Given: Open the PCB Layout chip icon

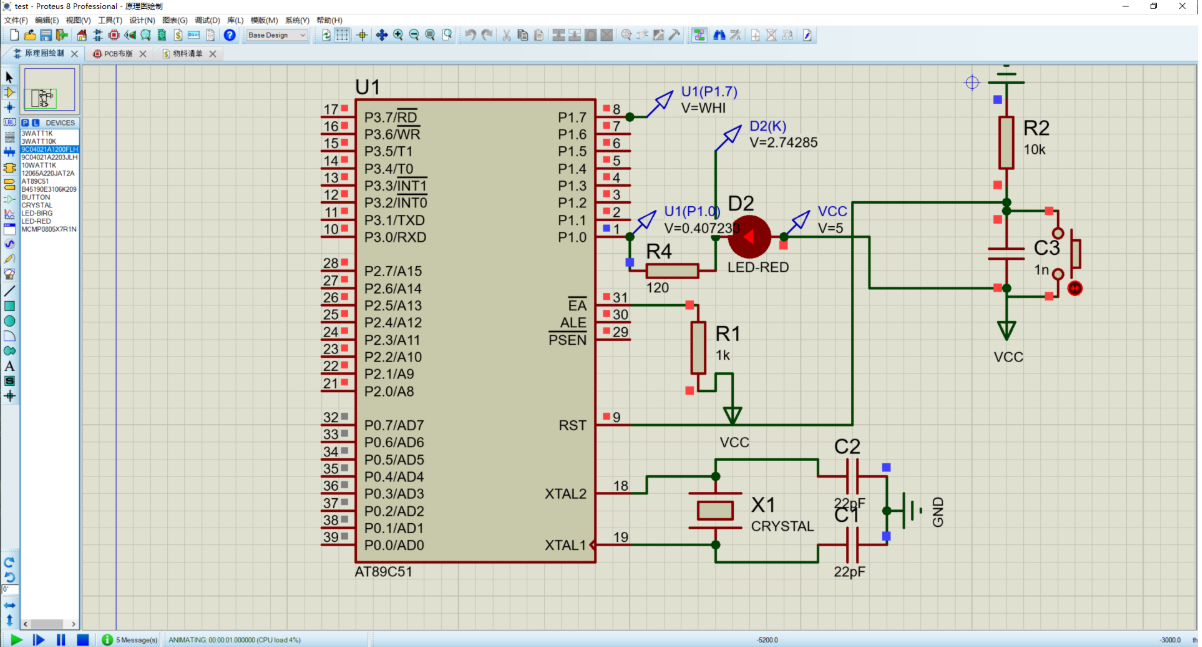Looking at the screenshot, I should pos(114,35).
